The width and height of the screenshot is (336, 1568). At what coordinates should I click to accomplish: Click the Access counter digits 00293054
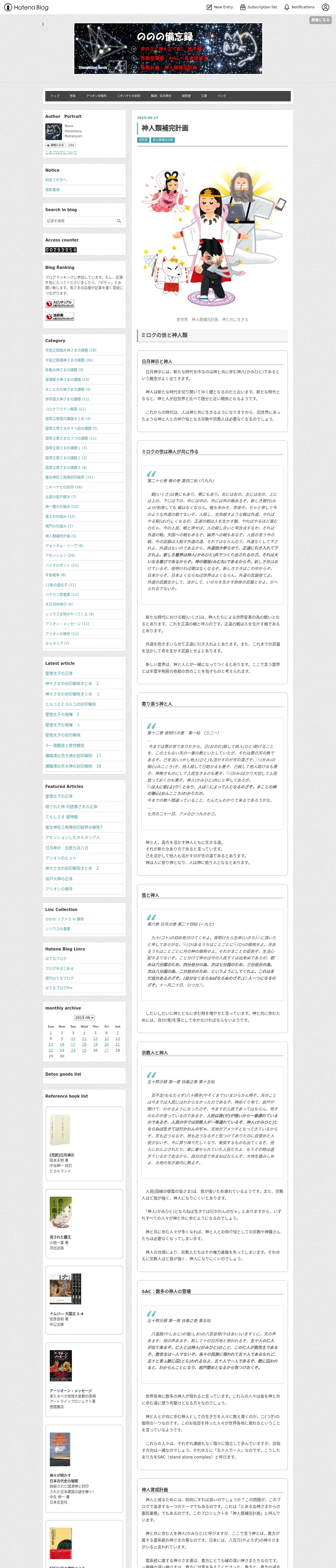tap(61, 250)
